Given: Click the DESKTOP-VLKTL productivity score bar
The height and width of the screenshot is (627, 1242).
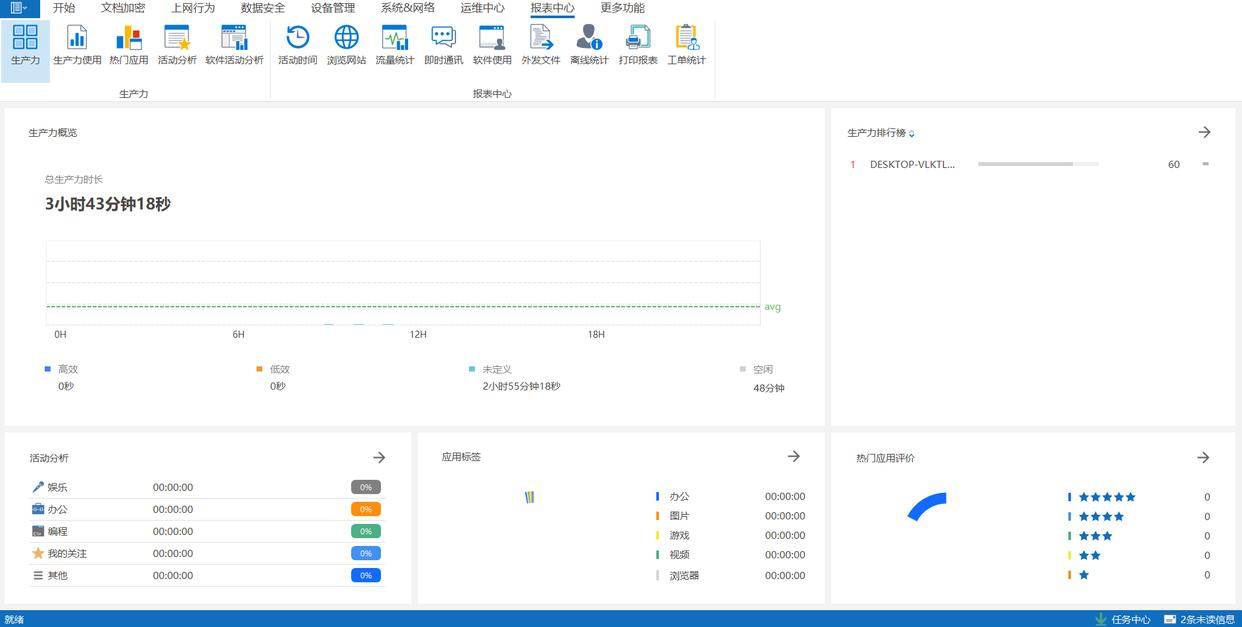Looking at the screenshot, I should click(1037, 164).
